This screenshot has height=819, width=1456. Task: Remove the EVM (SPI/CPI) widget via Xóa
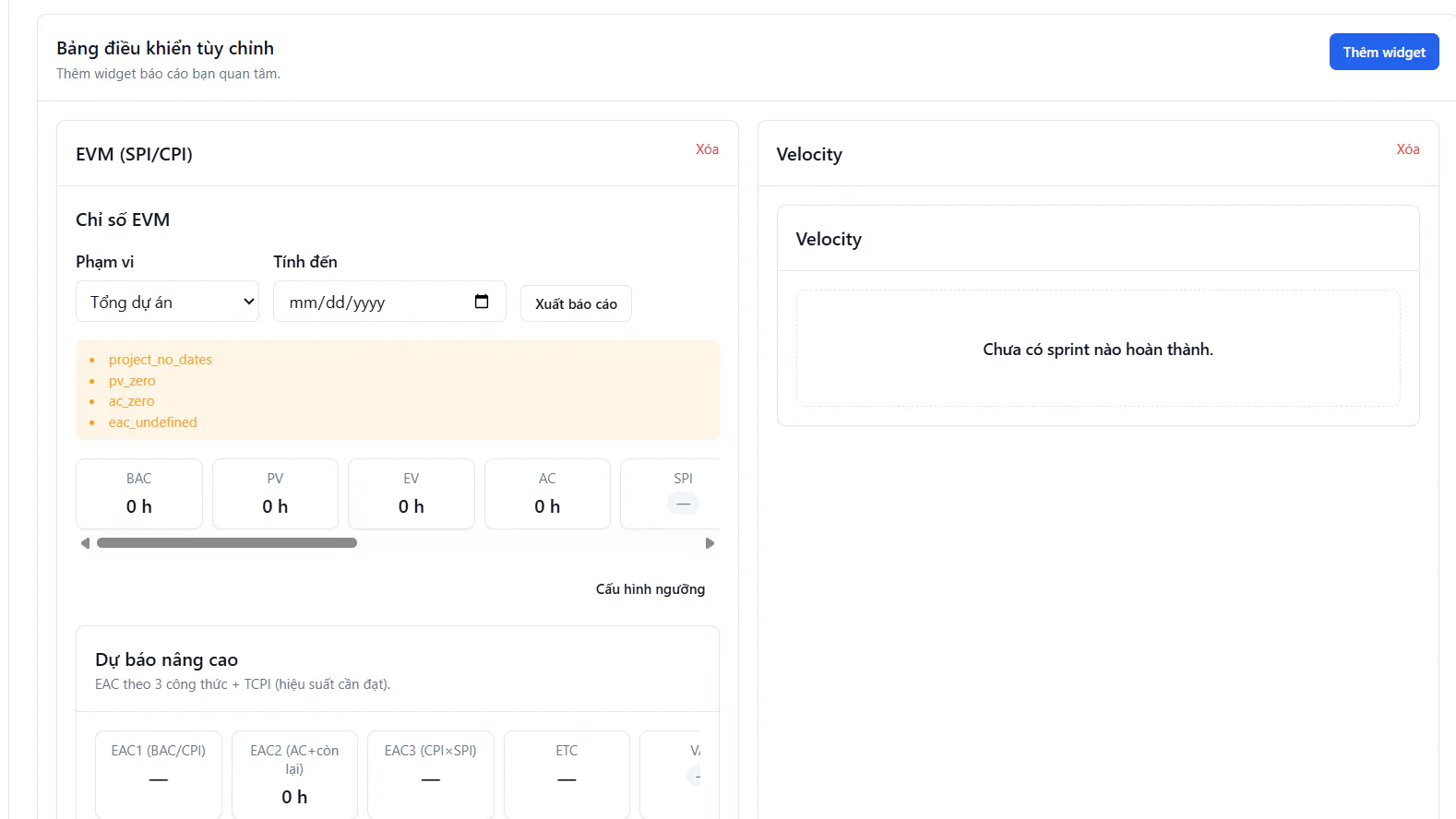(707, 149)
